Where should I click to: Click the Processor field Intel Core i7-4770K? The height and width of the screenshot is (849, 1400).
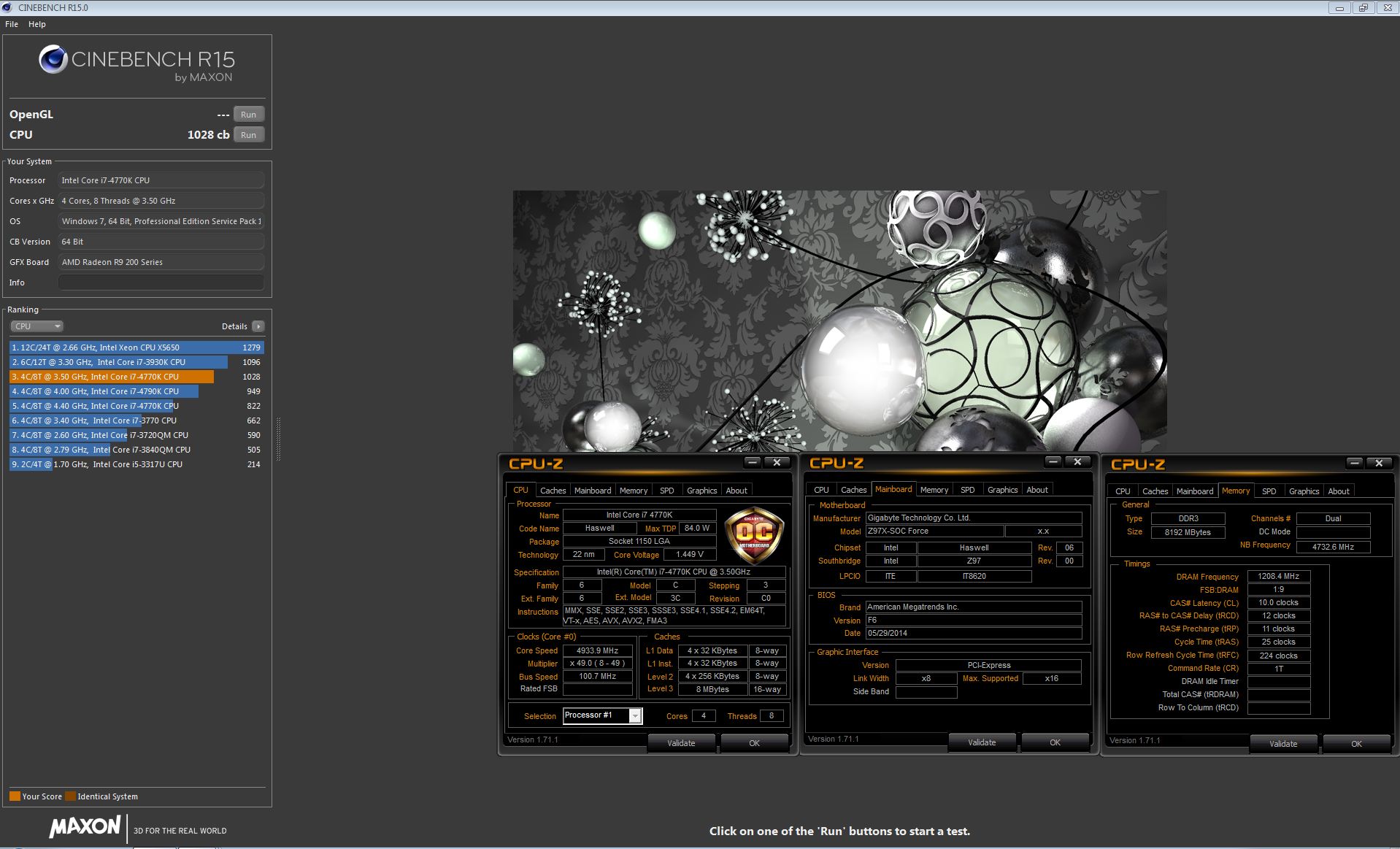coord(161,180)
